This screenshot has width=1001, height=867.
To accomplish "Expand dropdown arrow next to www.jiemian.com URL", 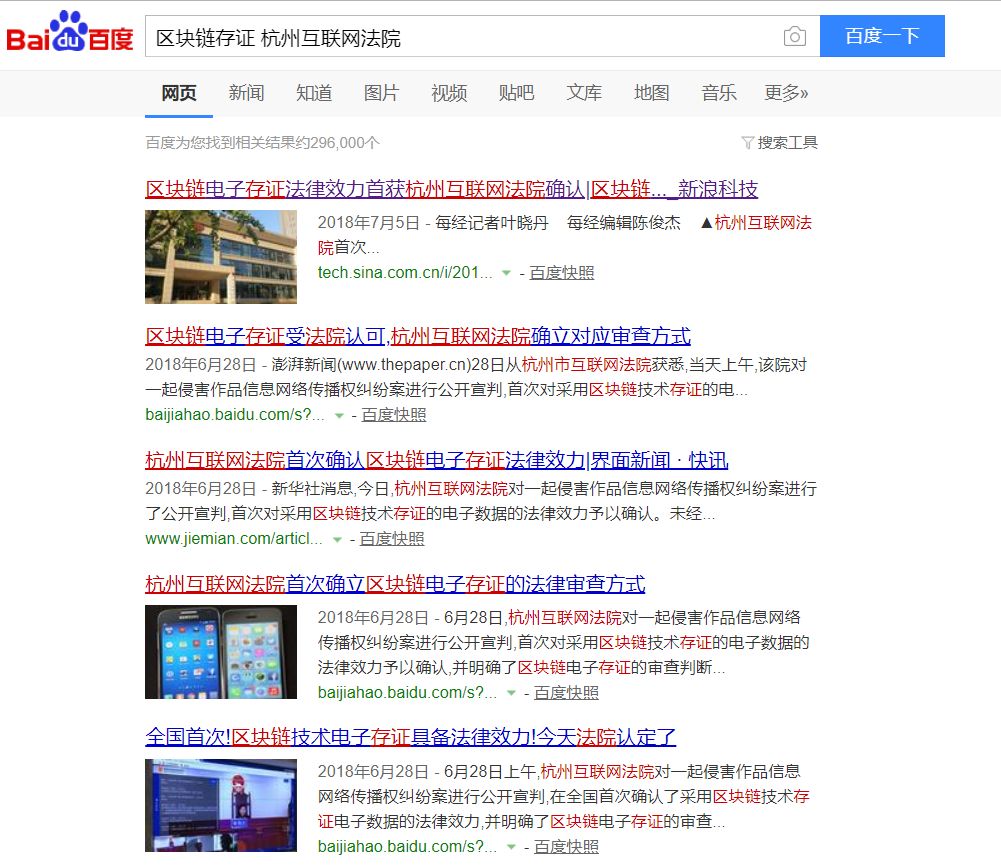I will tap(337, 539).
